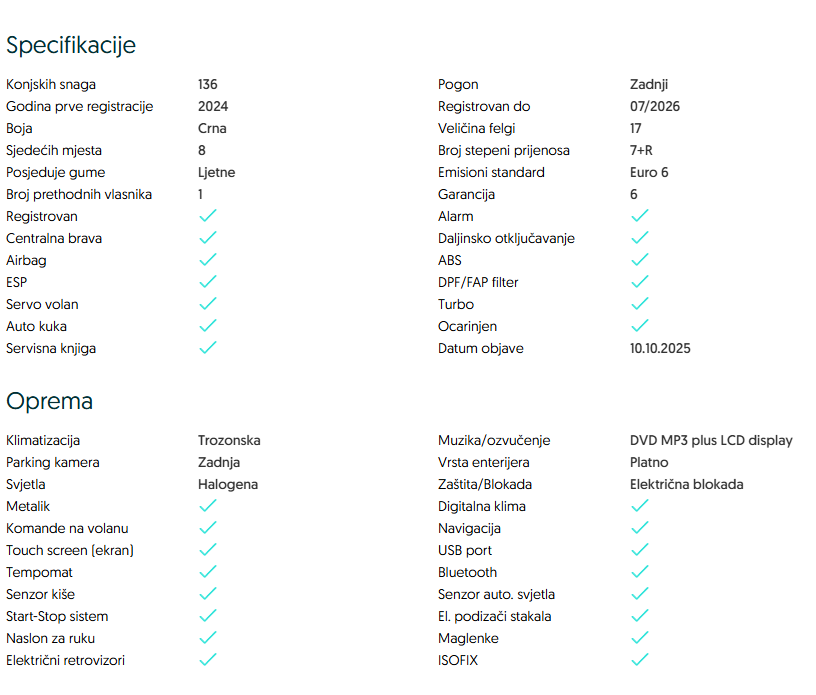Click the ISOFIX checkmark icon
This screenshot has width=816, height=695.
coord(640,660)
